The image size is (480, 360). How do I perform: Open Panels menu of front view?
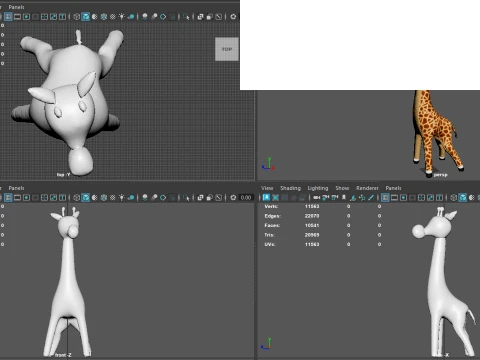click(x=16, y=188)
